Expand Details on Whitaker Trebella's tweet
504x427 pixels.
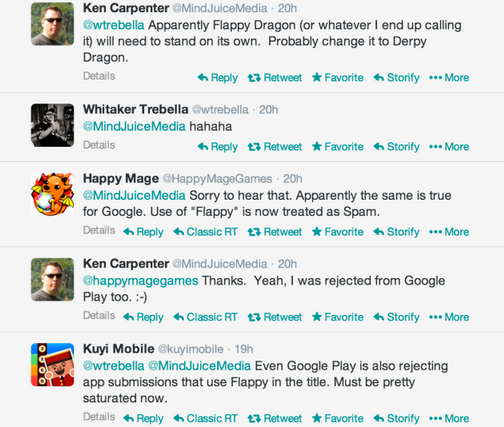[x=99, y=145]
